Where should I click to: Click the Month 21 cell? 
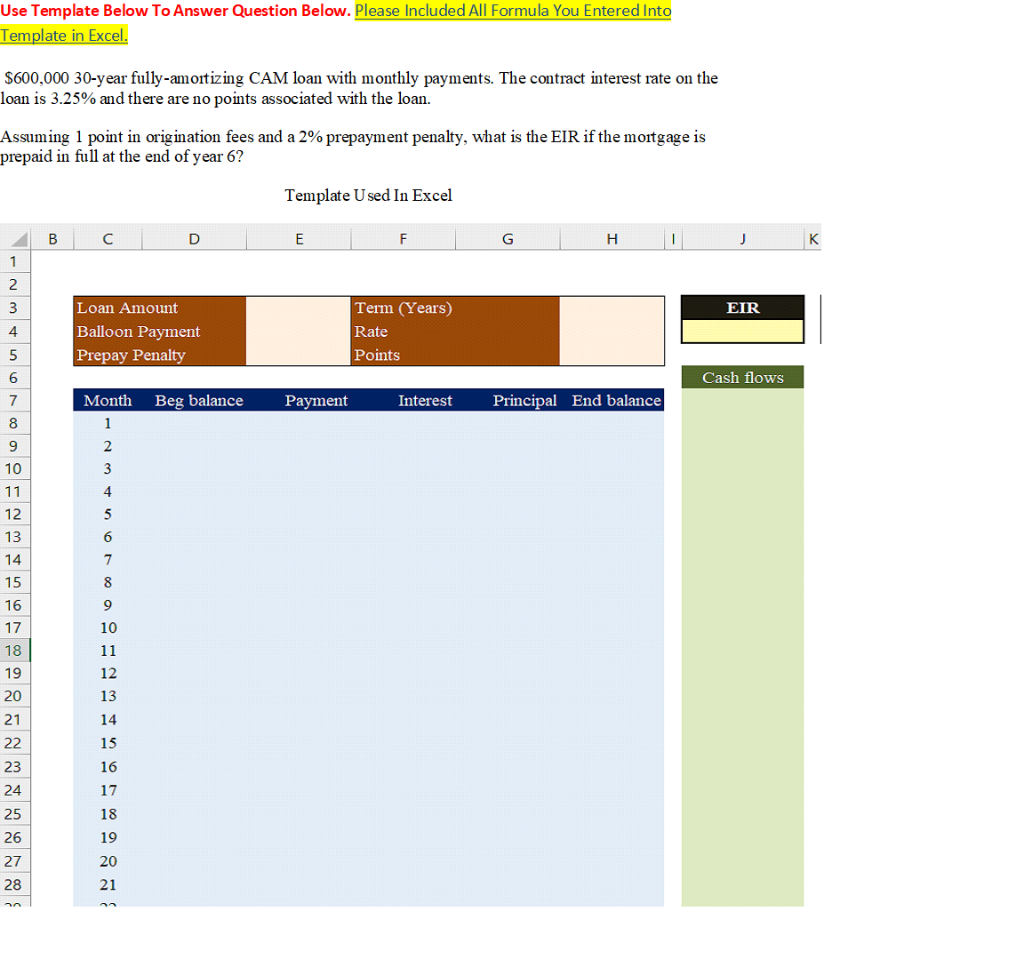(x=108, y=885)
